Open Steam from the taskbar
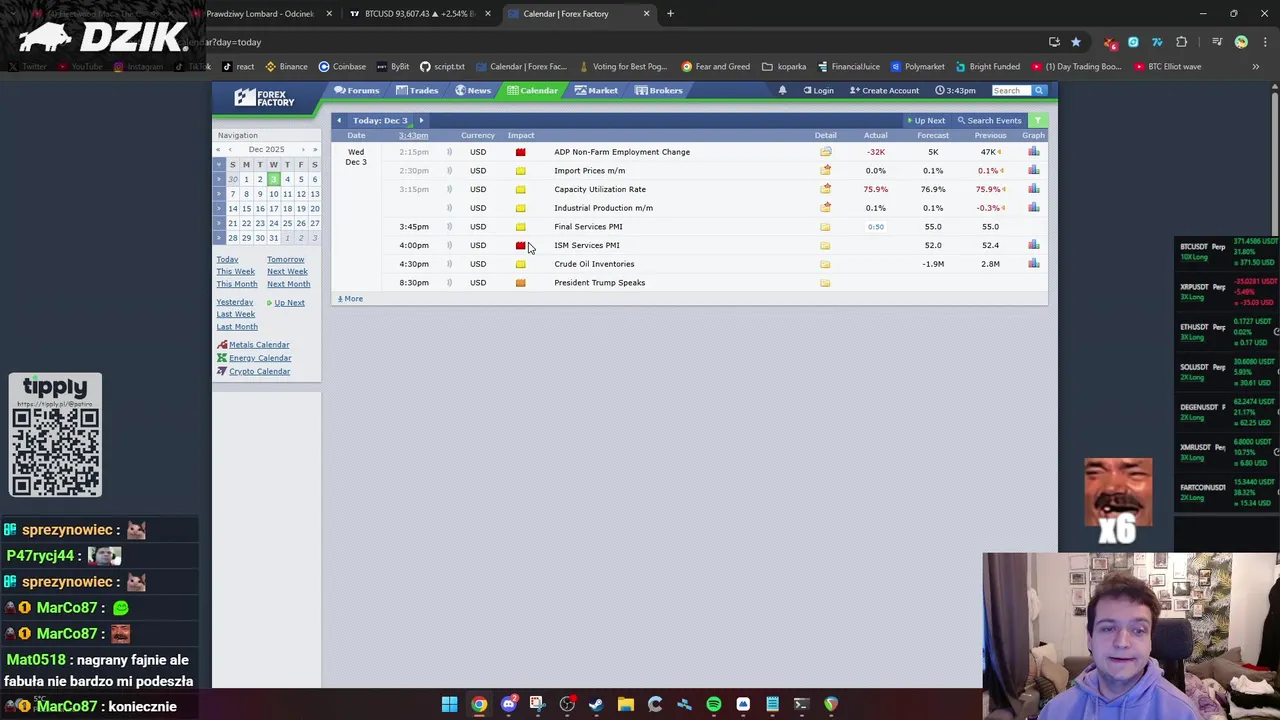 (596, 704)
